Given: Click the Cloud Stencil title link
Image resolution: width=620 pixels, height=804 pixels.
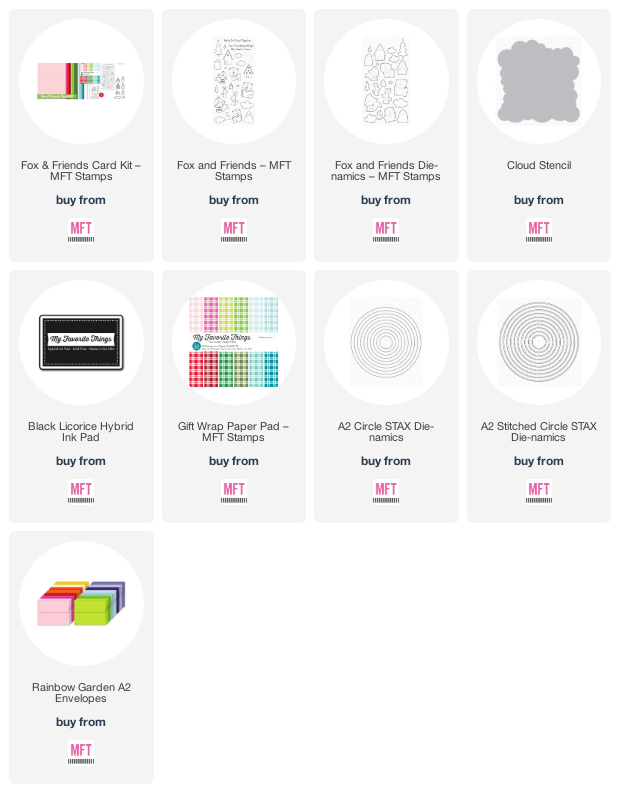Looking at the screenshot, I should tap(538, 165).
